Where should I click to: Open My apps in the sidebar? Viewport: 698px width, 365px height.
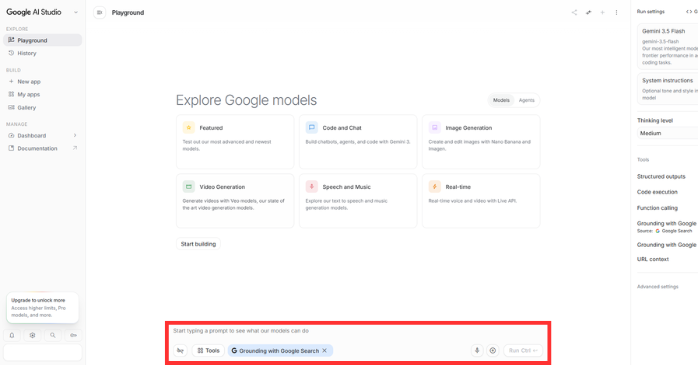[43, 94]
